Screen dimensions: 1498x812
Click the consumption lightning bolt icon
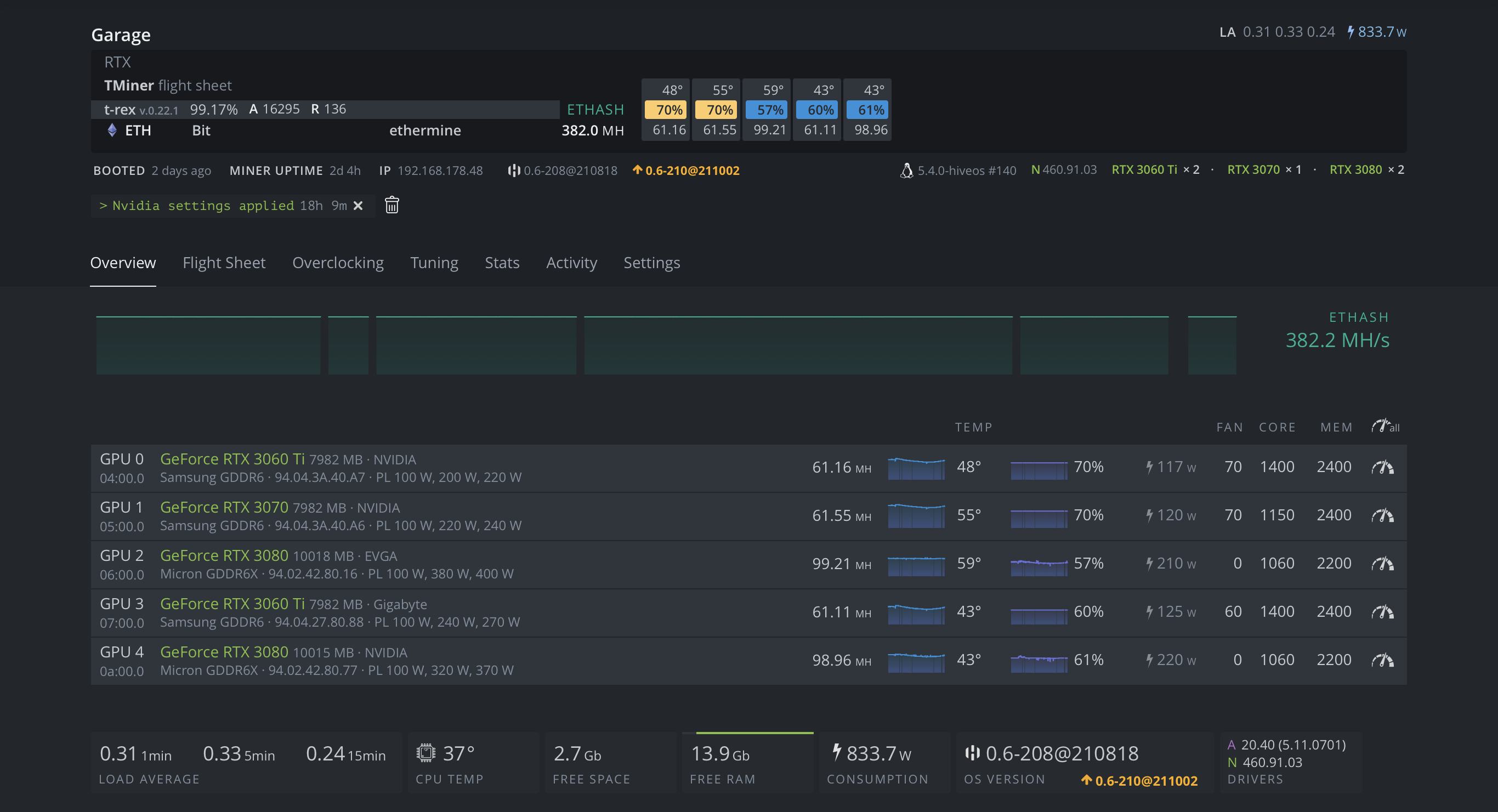point(837,752)
